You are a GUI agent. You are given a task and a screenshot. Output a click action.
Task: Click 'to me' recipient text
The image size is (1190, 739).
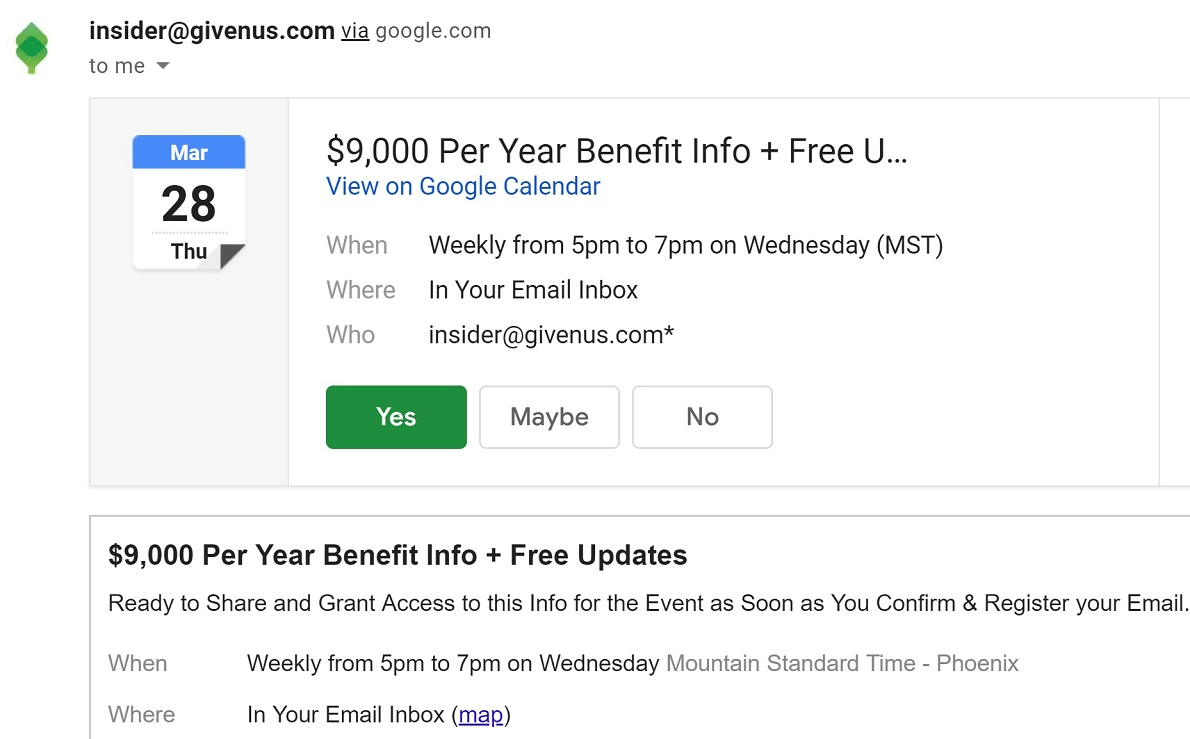tap(117, 66)
